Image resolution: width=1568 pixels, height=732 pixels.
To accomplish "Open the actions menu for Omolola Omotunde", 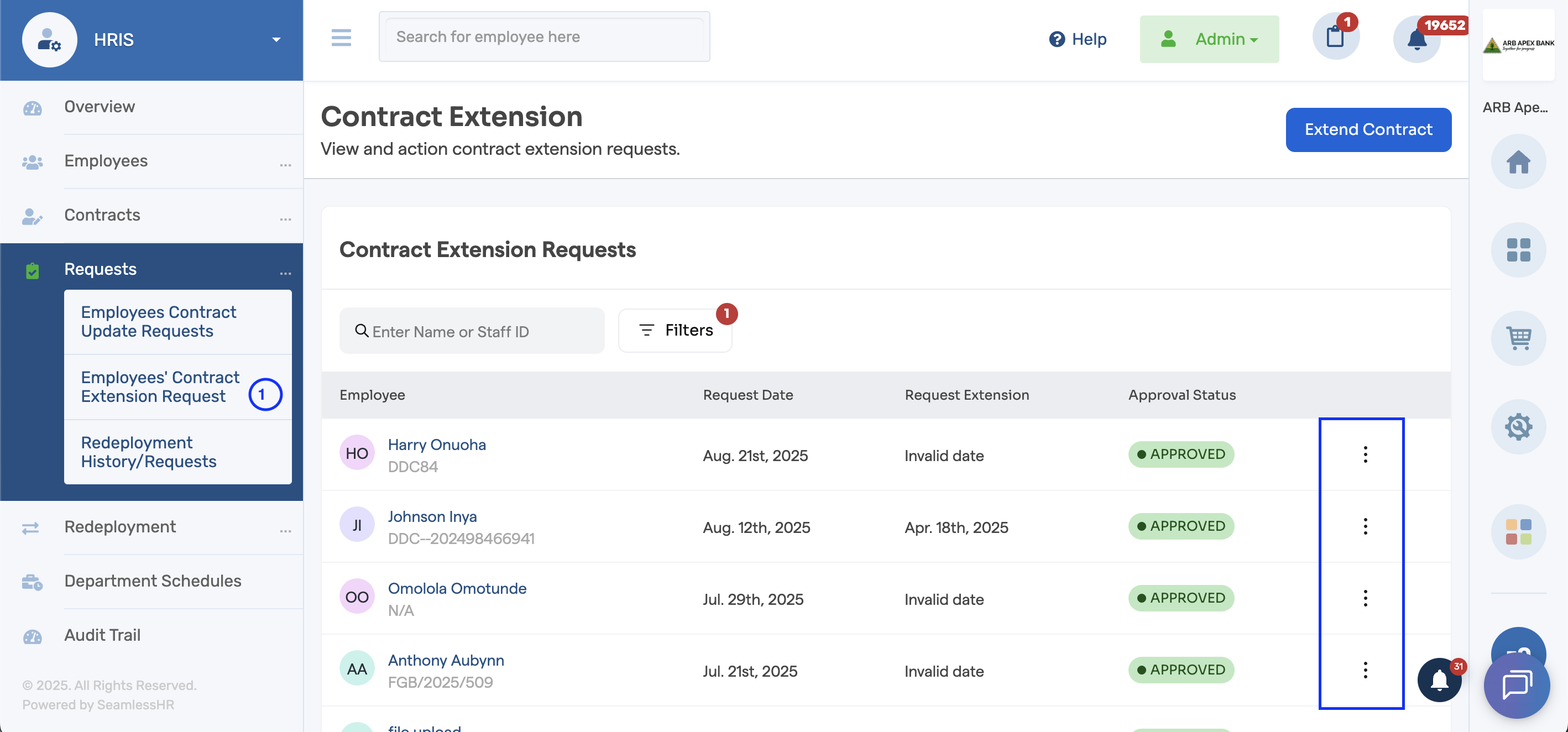I will [x=1365, y=598].
